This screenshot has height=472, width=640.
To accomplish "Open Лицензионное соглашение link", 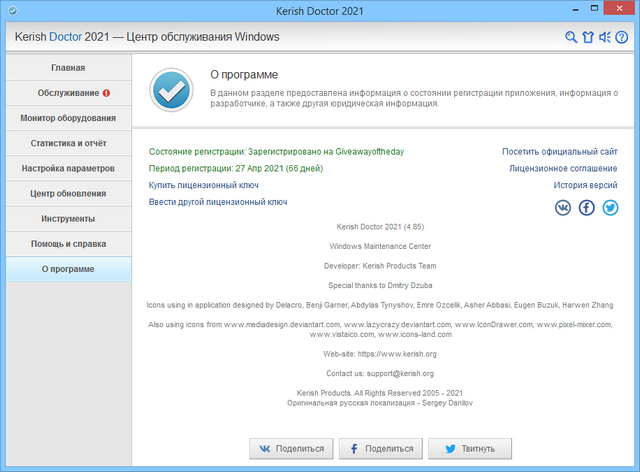I will [563, 169].
